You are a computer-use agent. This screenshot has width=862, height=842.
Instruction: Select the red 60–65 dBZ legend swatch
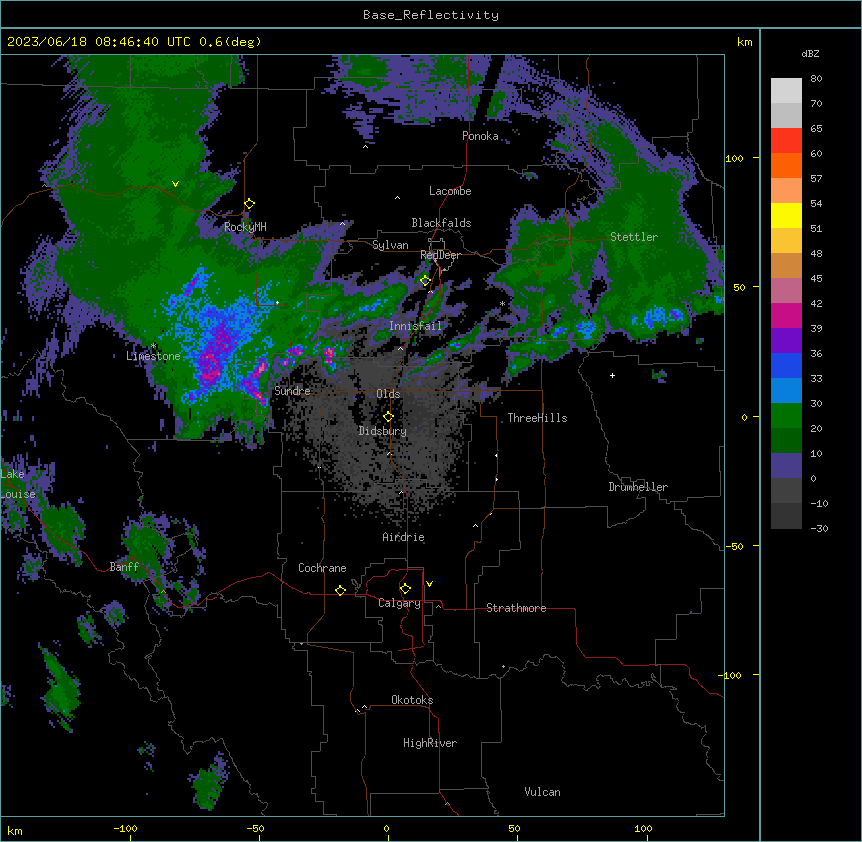pyautogui.click(x=786, y=141)
